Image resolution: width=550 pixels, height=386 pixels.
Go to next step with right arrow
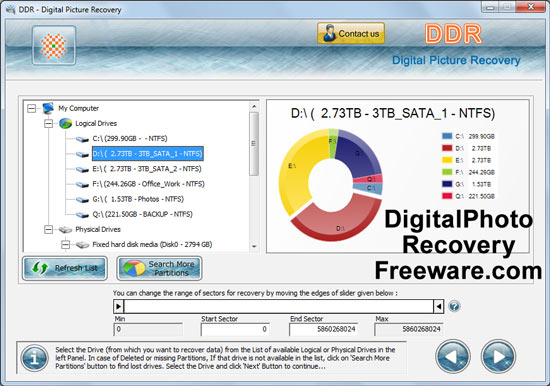pos(498,357)
